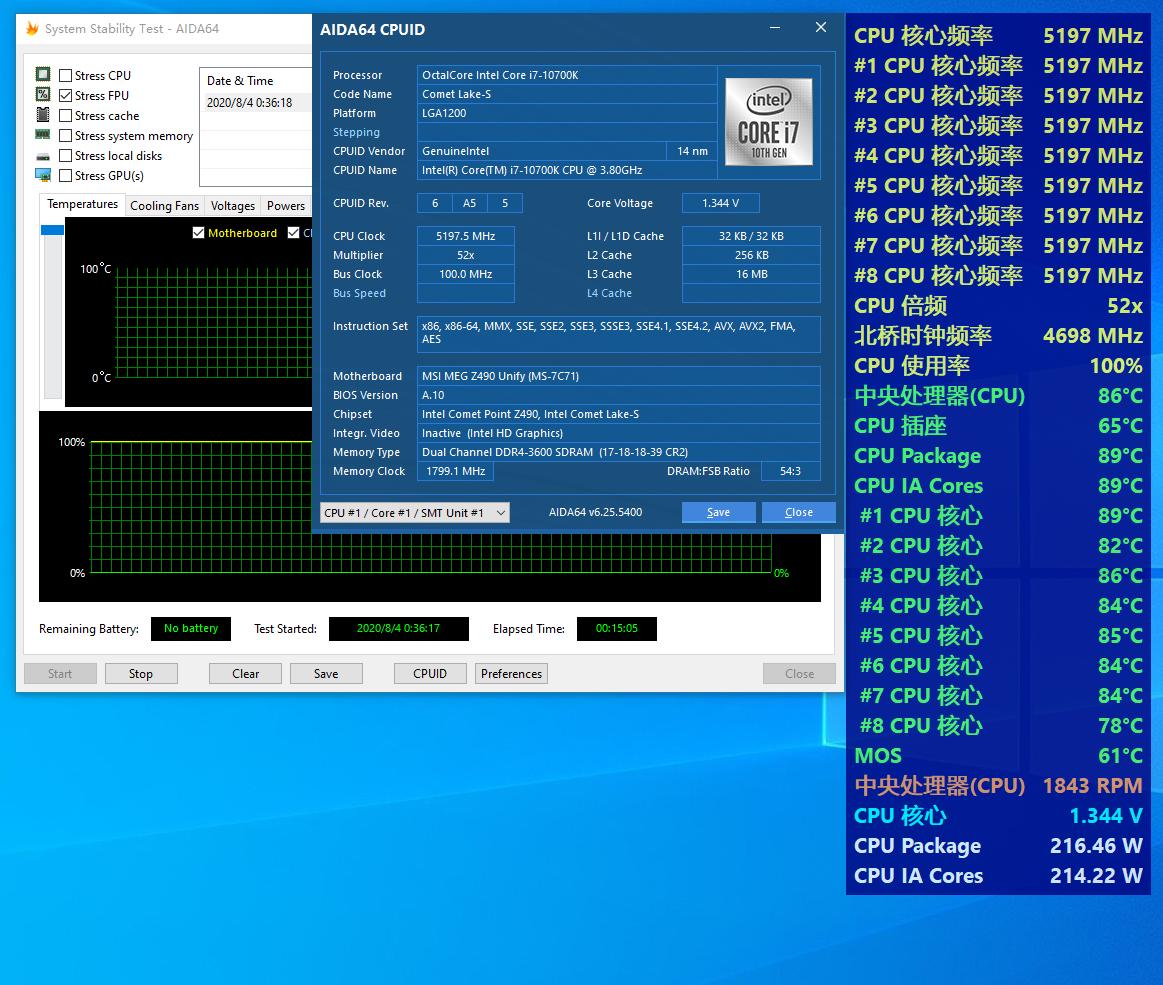Click the Instruction Set field listing x86, SSE, AVX
The width and height of the screenshot is (1163, 985).
[619, 333]
